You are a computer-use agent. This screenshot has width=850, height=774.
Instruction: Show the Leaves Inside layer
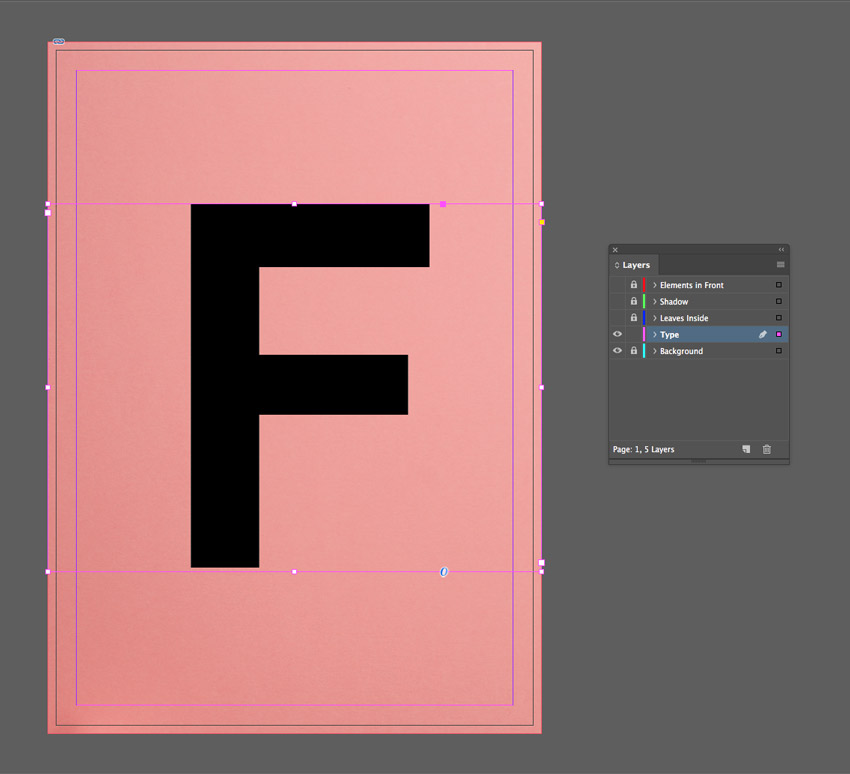(617, 318)
